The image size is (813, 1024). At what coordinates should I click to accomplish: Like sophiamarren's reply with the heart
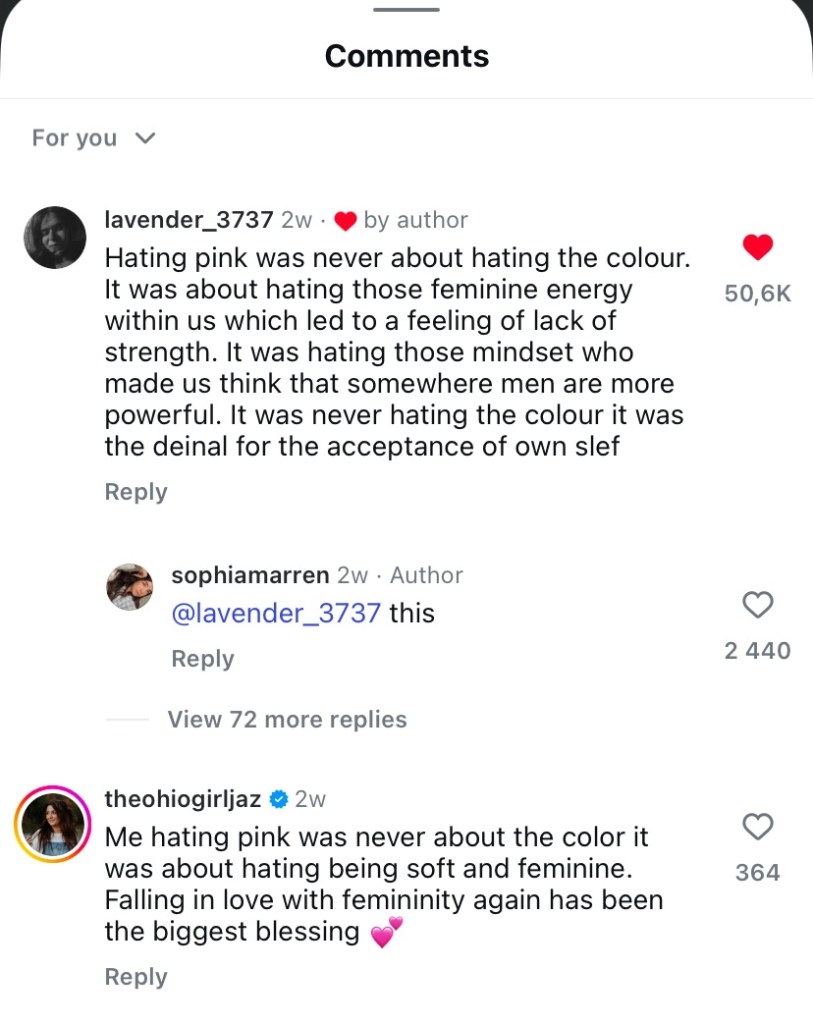759,604
